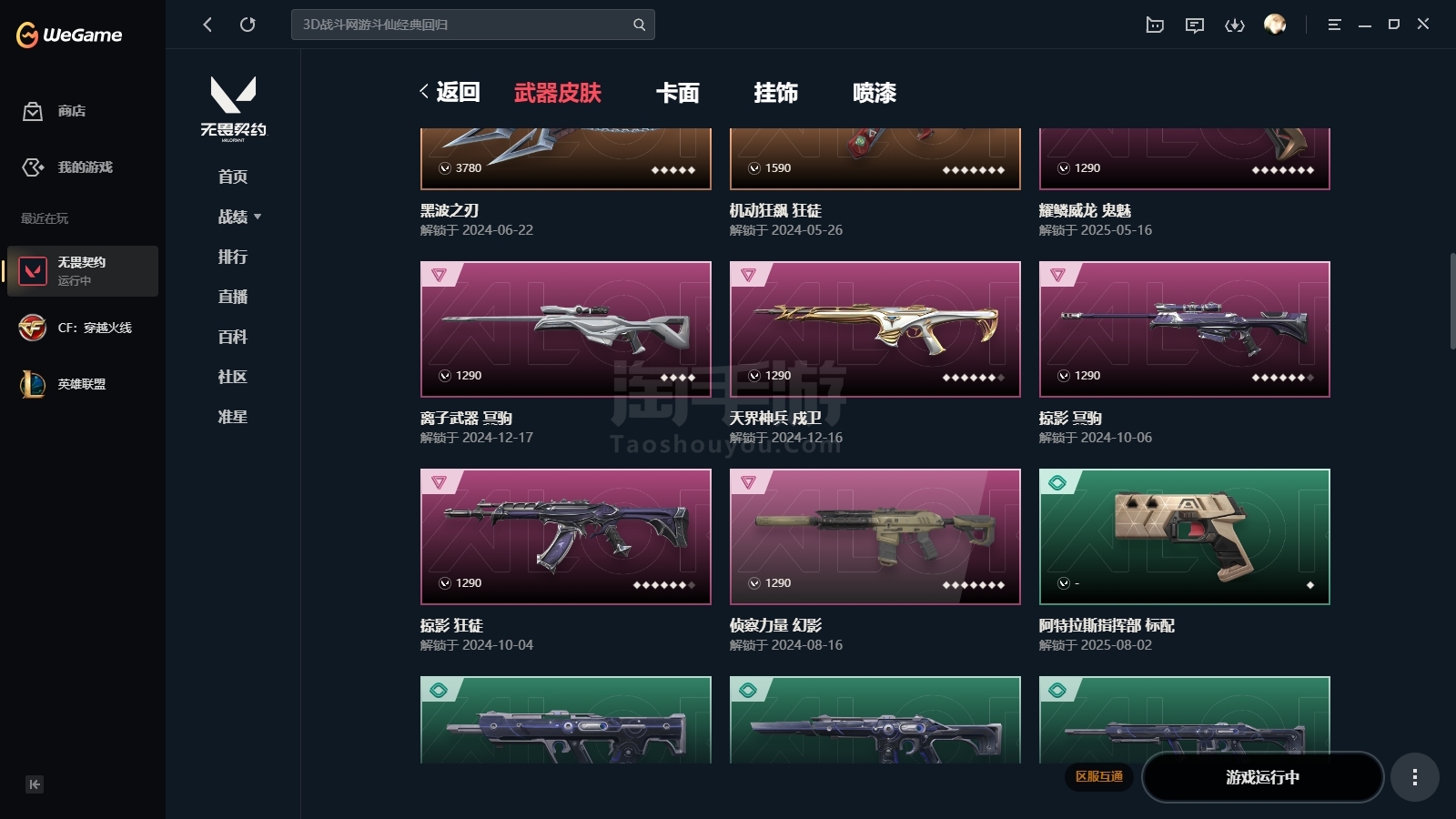Open the download manager icon

tap(1235, 25)
